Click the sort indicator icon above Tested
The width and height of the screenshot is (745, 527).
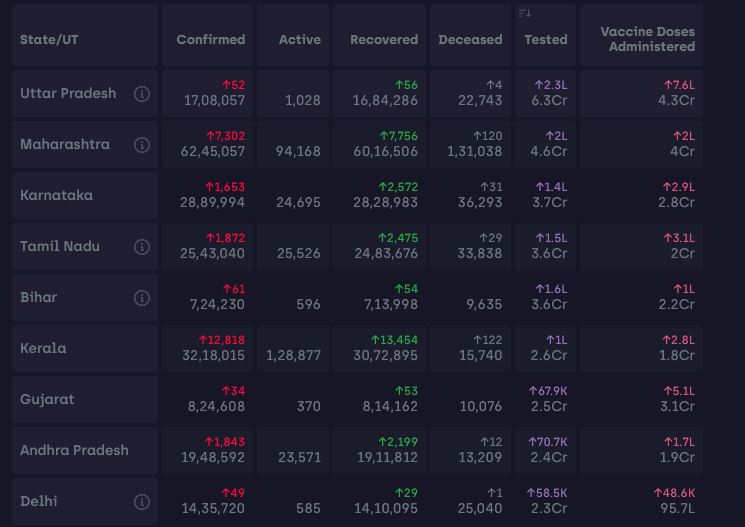pyautogui.click(x=525, y=14)
